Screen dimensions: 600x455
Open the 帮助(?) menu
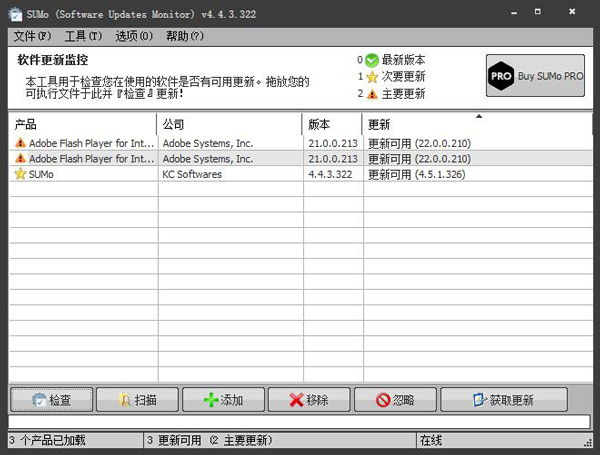pyautogui.click(x=184, y=36)
